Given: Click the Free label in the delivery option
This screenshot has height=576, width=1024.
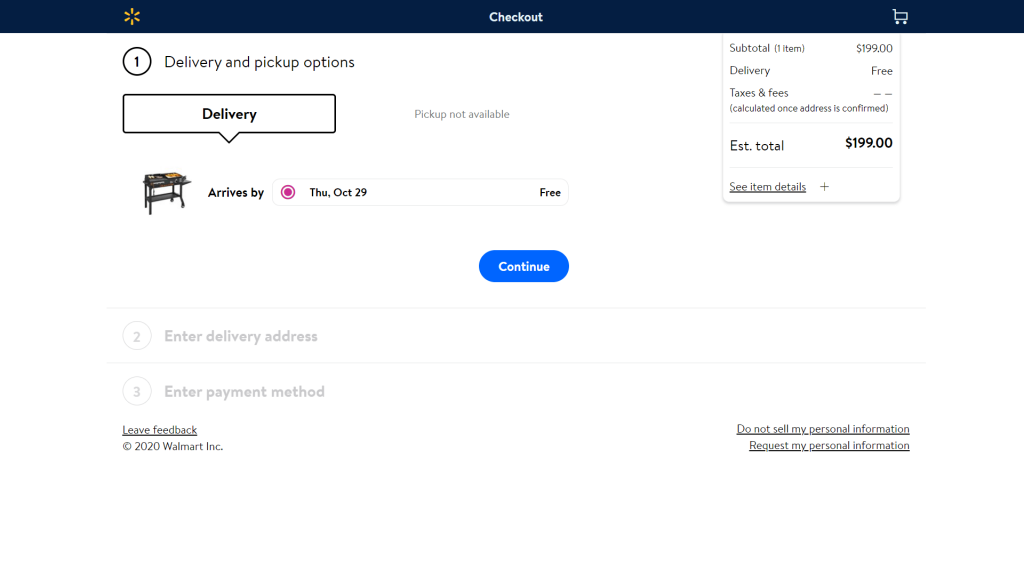Looking at the screenshot, I should coord(550,192).
